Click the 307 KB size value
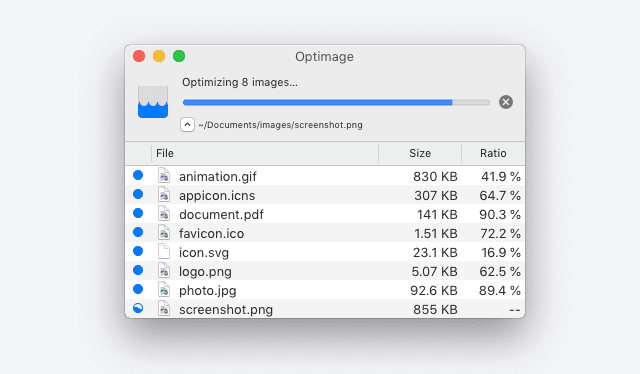640x374 pixels. [x=436, y=196]
